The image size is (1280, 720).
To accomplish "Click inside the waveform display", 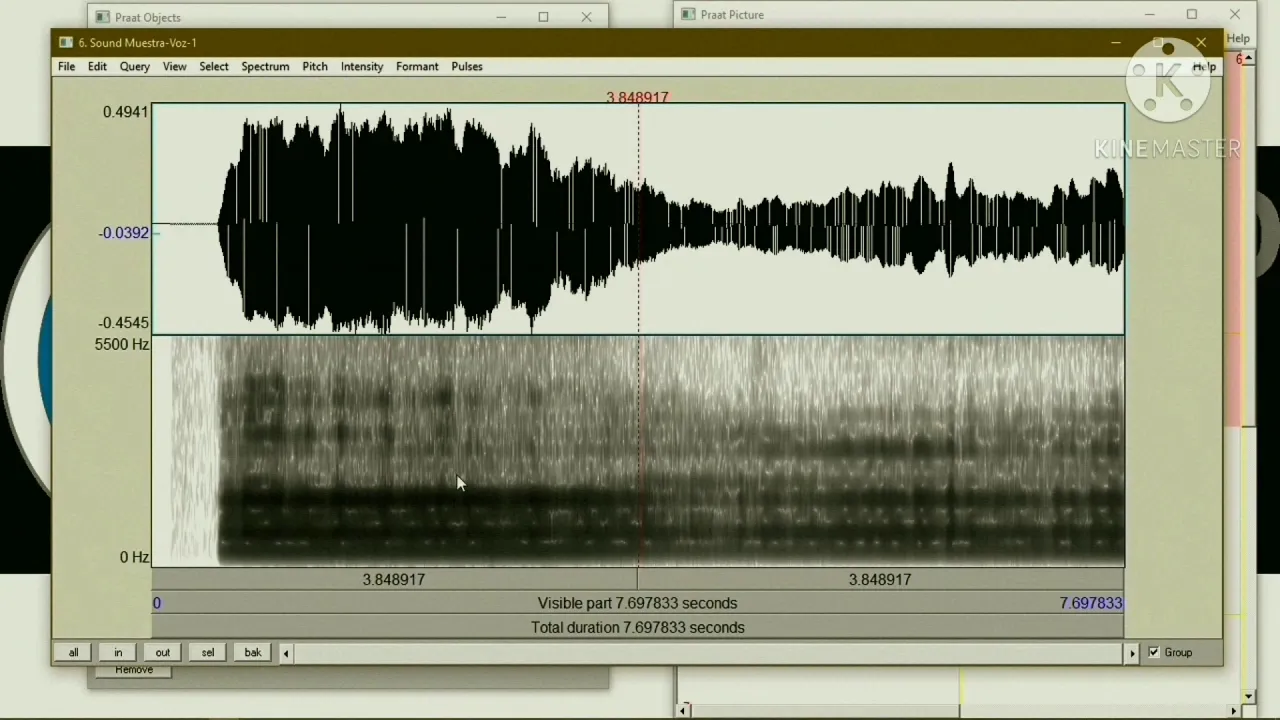I will [638, 220].
